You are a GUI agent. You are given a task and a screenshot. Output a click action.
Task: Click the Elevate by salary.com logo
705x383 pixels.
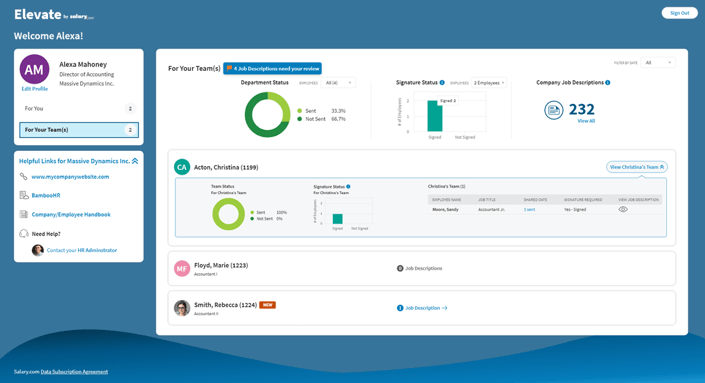pyautogui.click(x=54, y=15)
